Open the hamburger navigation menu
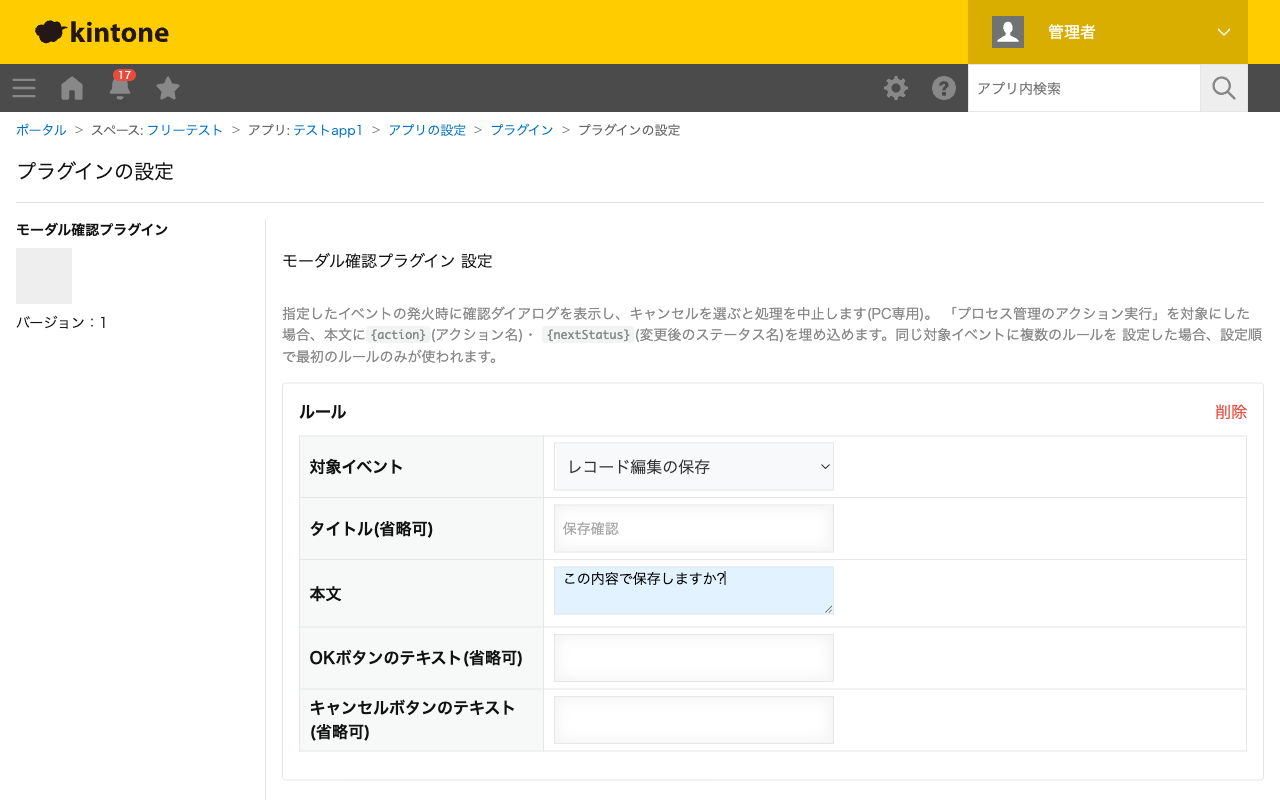 pos(24,88)
